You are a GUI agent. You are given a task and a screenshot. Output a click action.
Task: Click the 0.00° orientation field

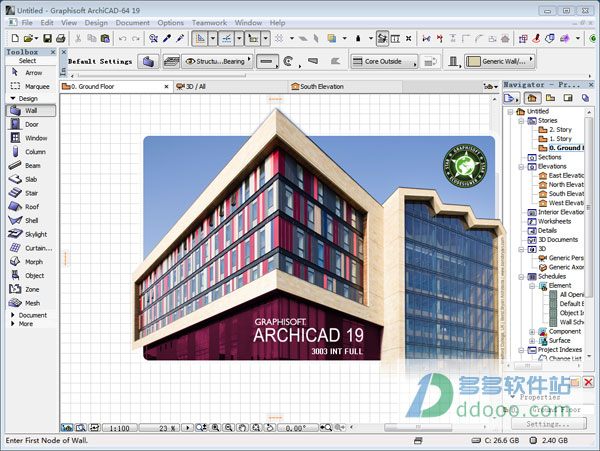click(x=298, y=428)
